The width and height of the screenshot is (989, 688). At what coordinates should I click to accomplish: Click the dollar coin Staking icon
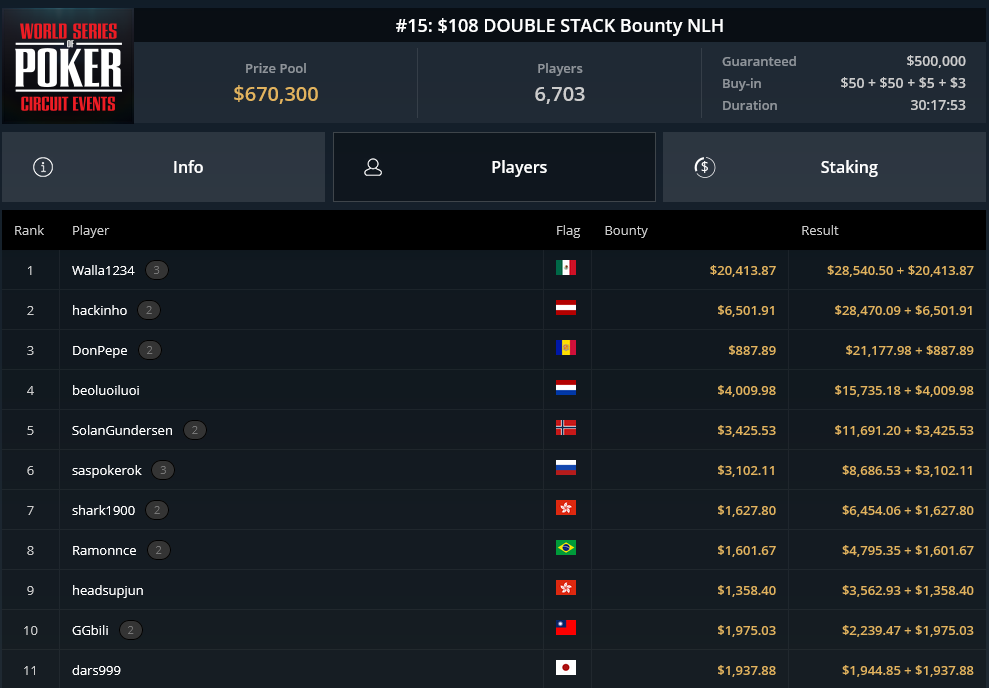pyautogui.click(x=704, y=167)
